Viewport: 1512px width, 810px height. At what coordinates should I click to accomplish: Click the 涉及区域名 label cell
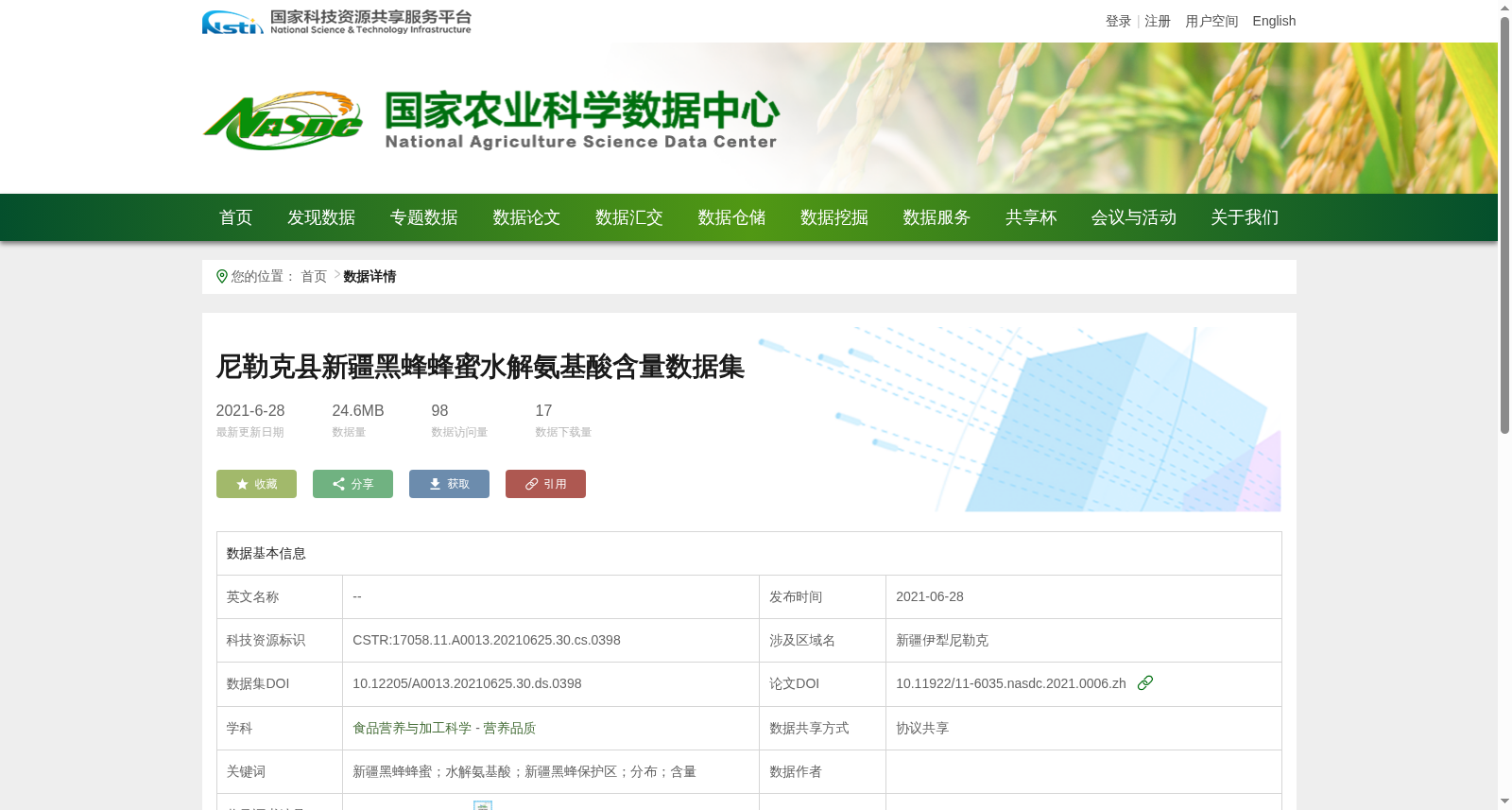click(x=823, y=640)
